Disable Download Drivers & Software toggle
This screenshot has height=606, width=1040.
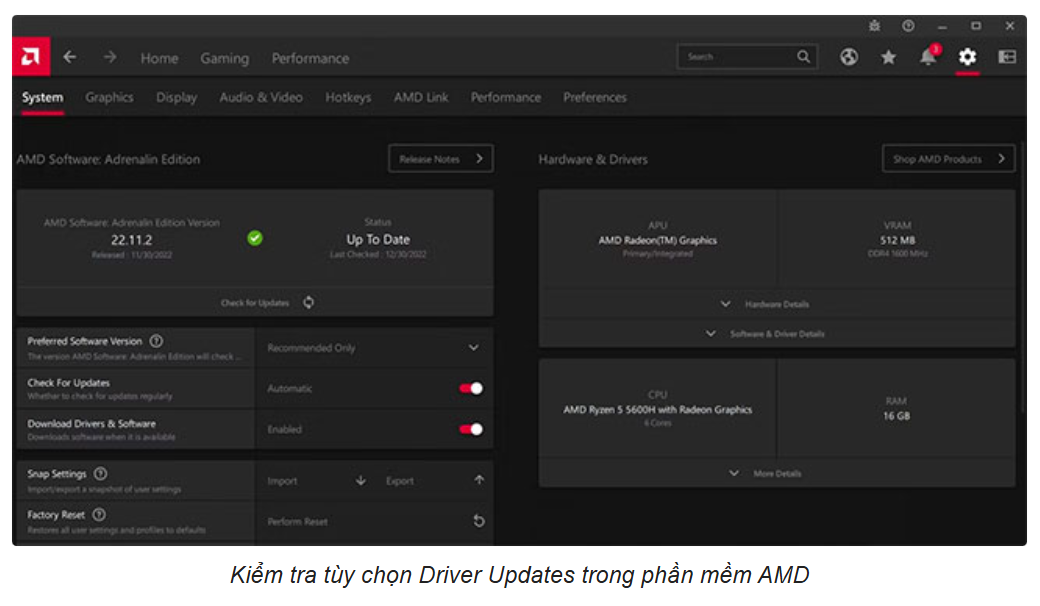pyautogui.click(x=471, y=429)
